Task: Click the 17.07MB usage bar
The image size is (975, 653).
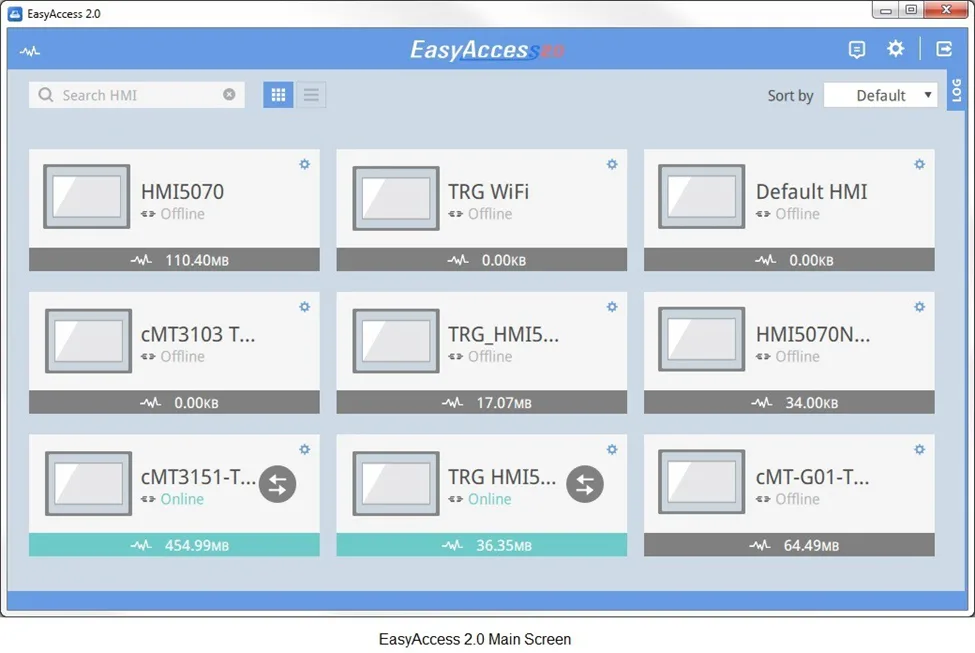Action: (482, 402)
